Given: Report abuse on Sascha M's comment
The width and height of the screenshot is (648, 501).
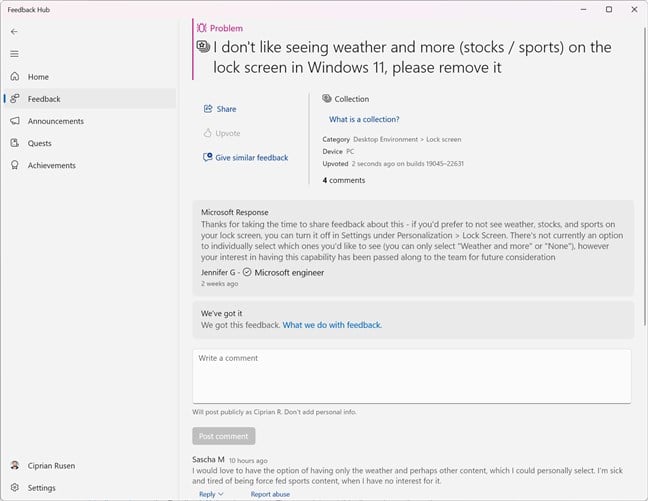Looking at the screenshot, I should coord(270,494).
